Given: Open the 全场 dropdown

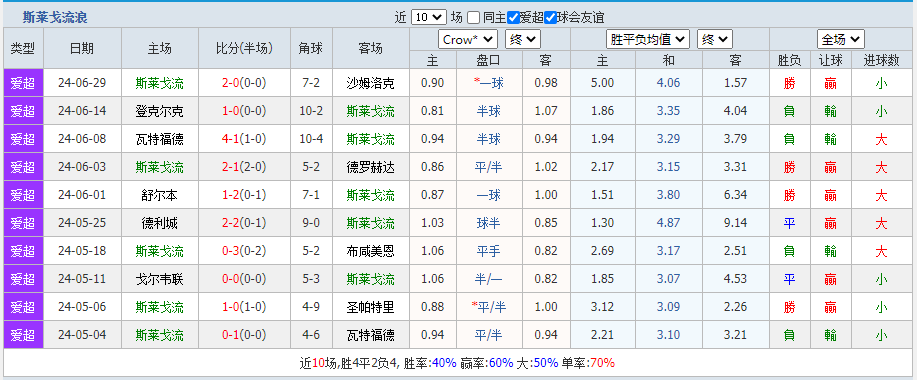Looking at the screenshot, I should click(841, 39).
